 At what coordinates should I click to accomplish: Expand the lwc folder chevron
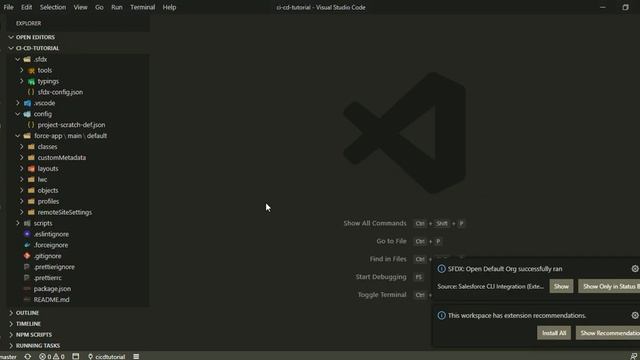coord(22,179)
